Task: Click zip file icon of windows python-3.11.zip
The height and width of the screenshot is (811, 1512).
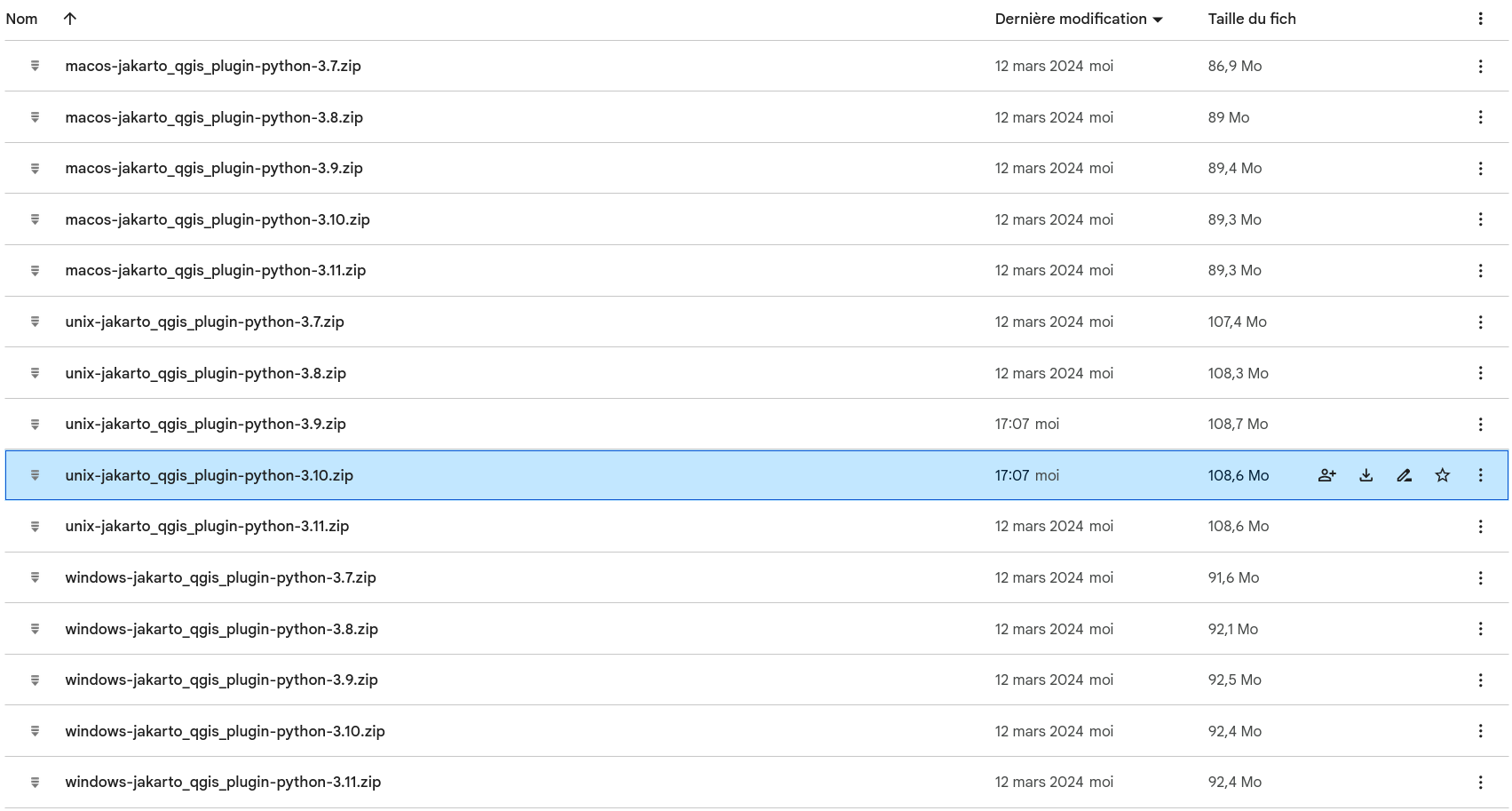Action: click(36, 782)
